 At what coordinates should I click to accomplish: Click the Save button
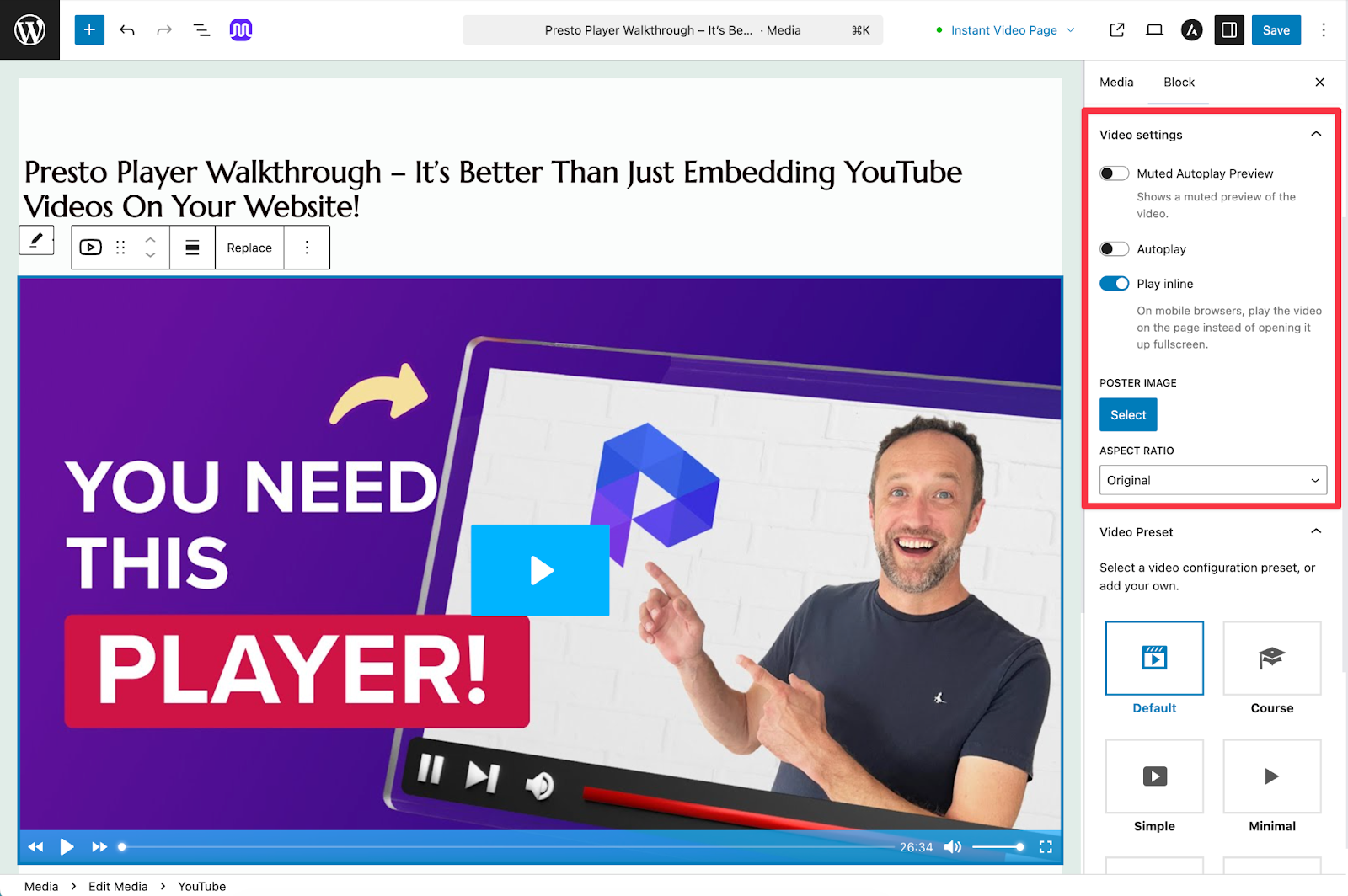(1276, 30)
